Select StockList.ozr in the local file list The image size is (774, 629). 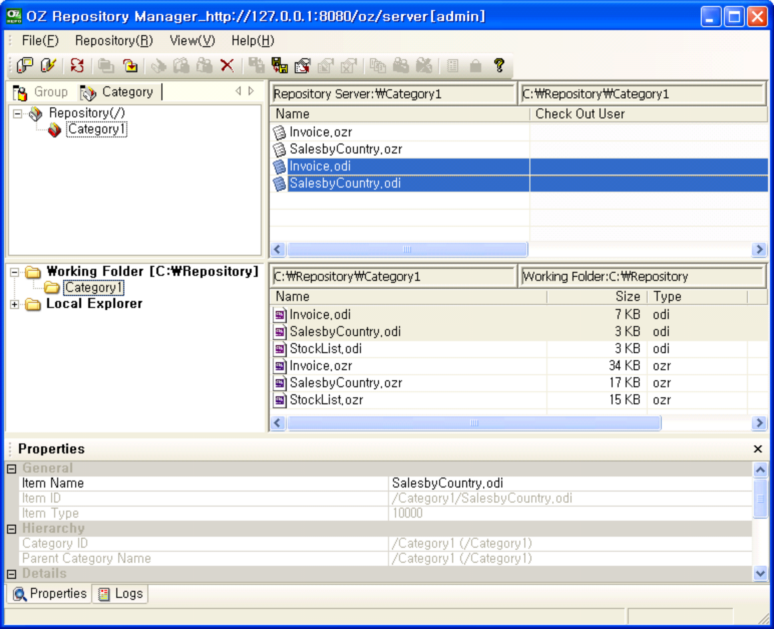coord(326,400)
